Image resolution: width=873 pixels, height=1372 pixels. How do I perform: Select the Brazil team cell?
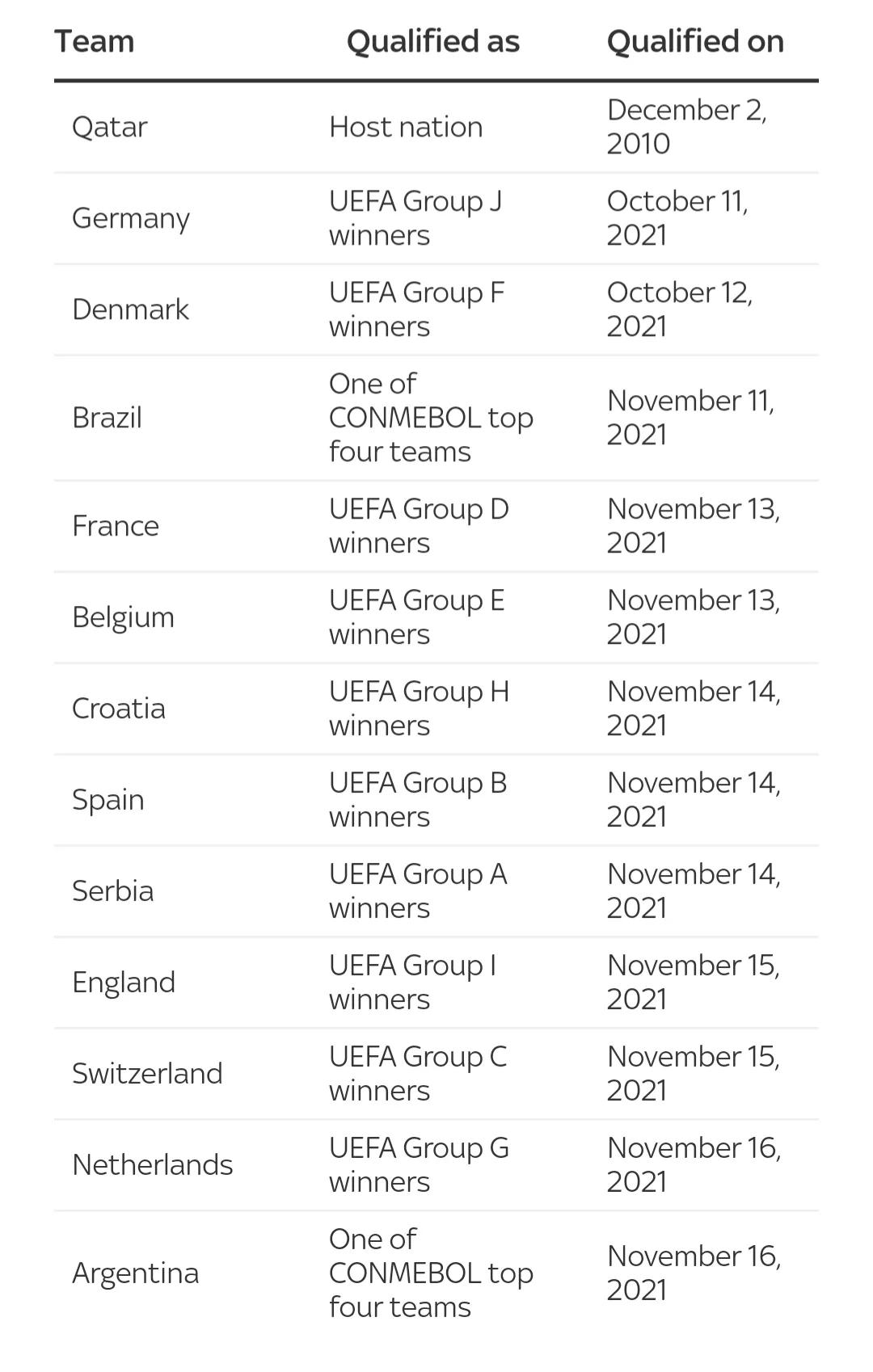point(107,418)
